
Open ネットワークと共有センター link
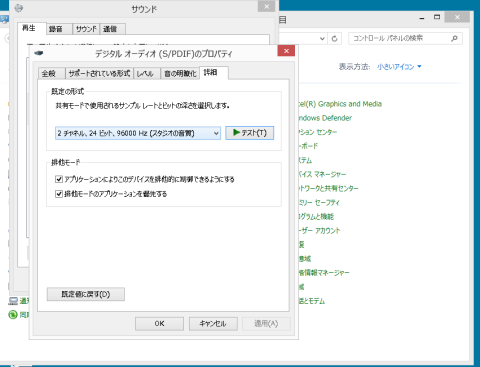[329, 189]
